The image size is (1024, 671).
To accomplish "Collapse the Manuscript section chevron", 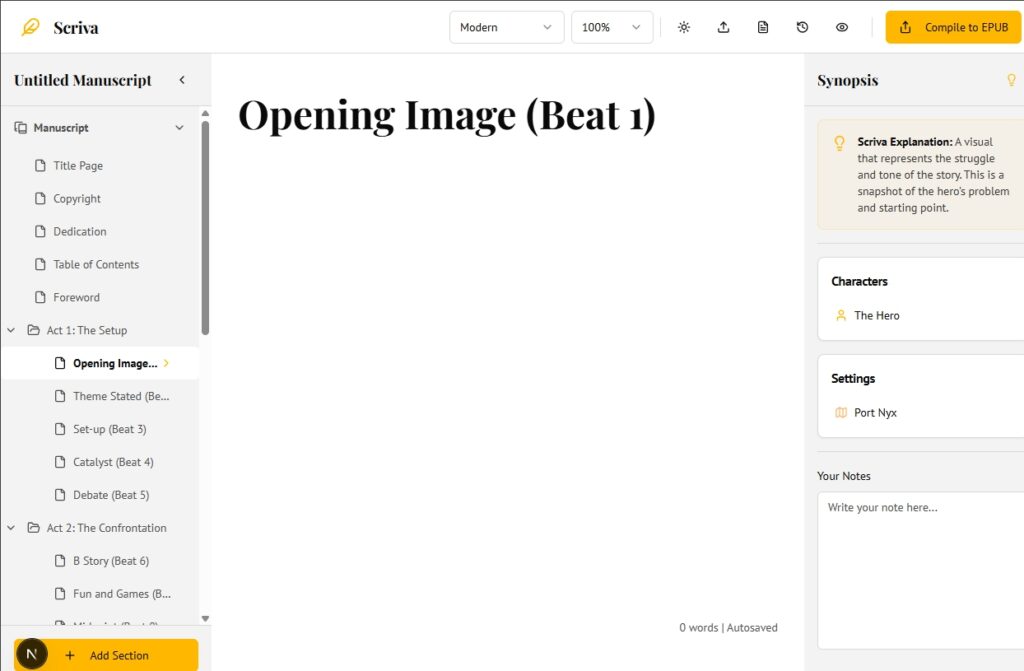I will point(179,128).
